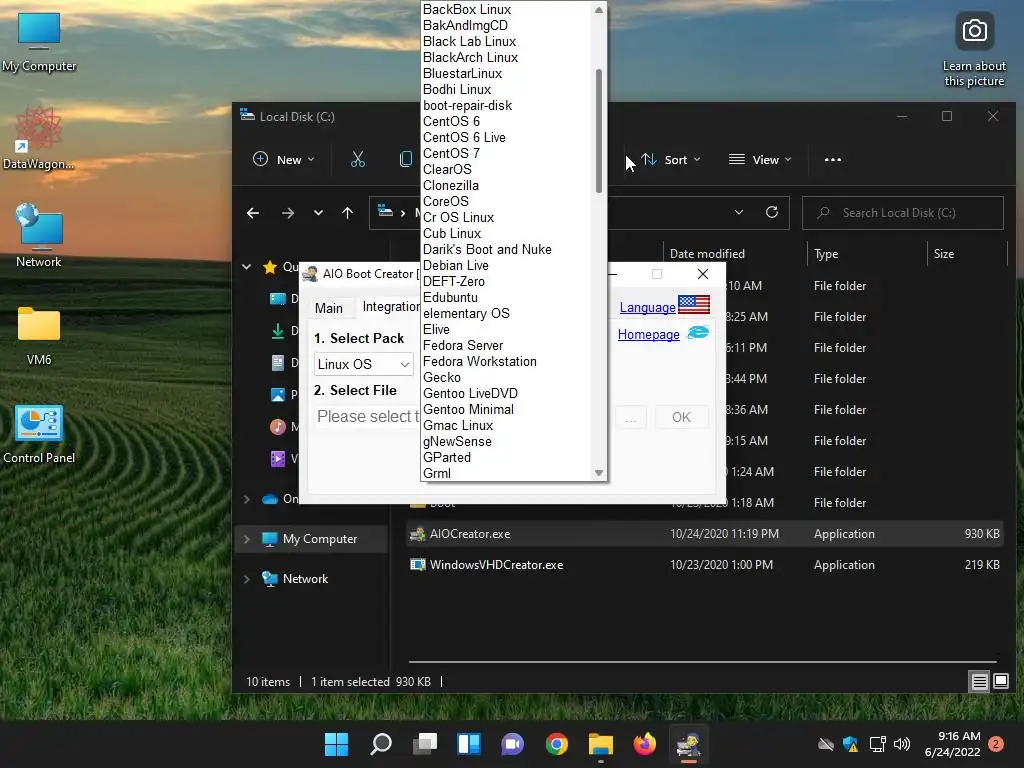Image resolution: width=1024 pixels, height=768 pixels.
Task: Launch Google Chrome from the taskbar
Action: click(x=556, y=744)
